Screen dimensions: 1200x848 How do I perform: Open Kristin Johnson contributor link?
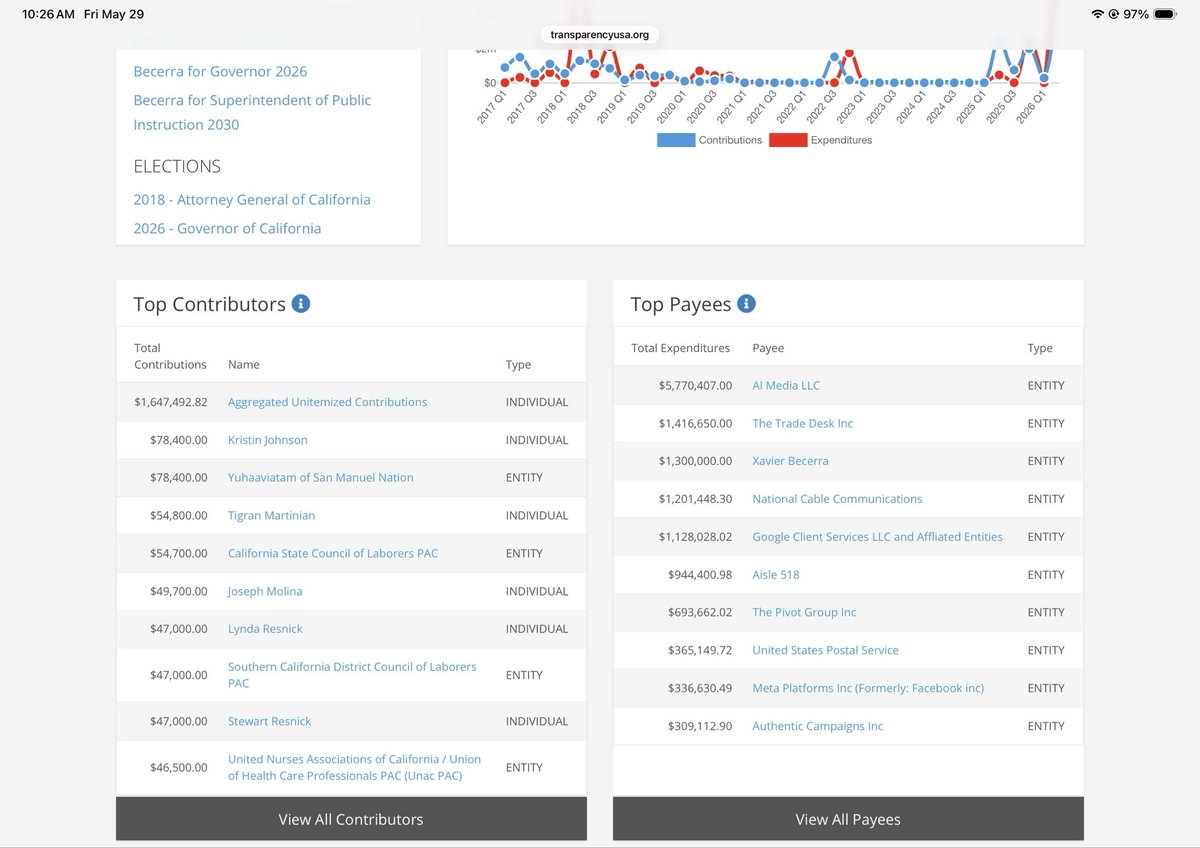pos(267,440)
